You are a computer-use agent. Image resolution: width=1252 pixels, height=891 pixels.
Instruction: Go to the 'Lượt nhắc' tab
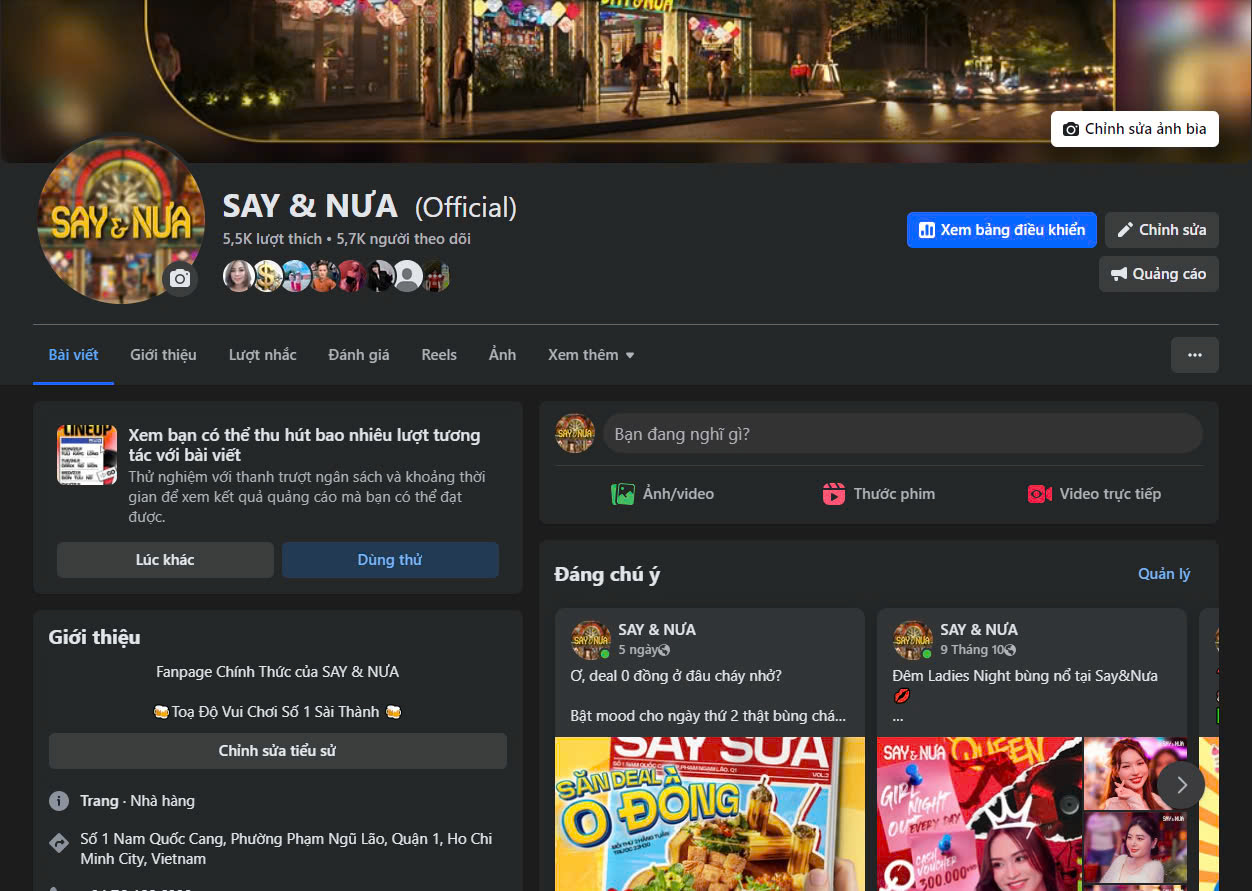pos(262,355)
